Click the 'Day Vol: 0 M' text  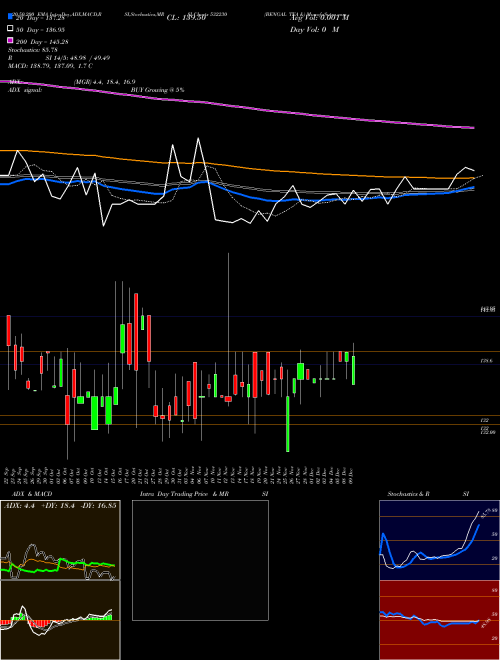point(314,29)
